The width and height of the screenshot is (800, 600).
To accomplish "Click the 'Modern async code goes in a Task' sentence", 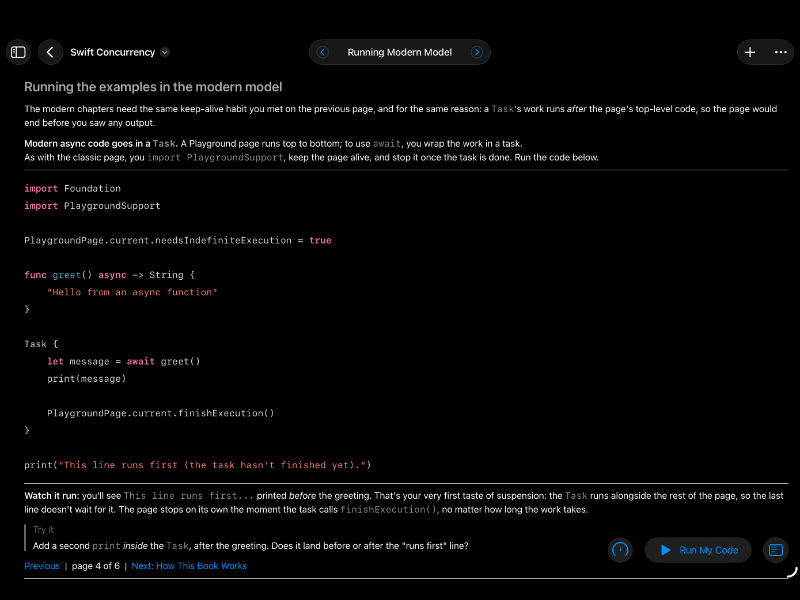I will (x=100, y=144).
